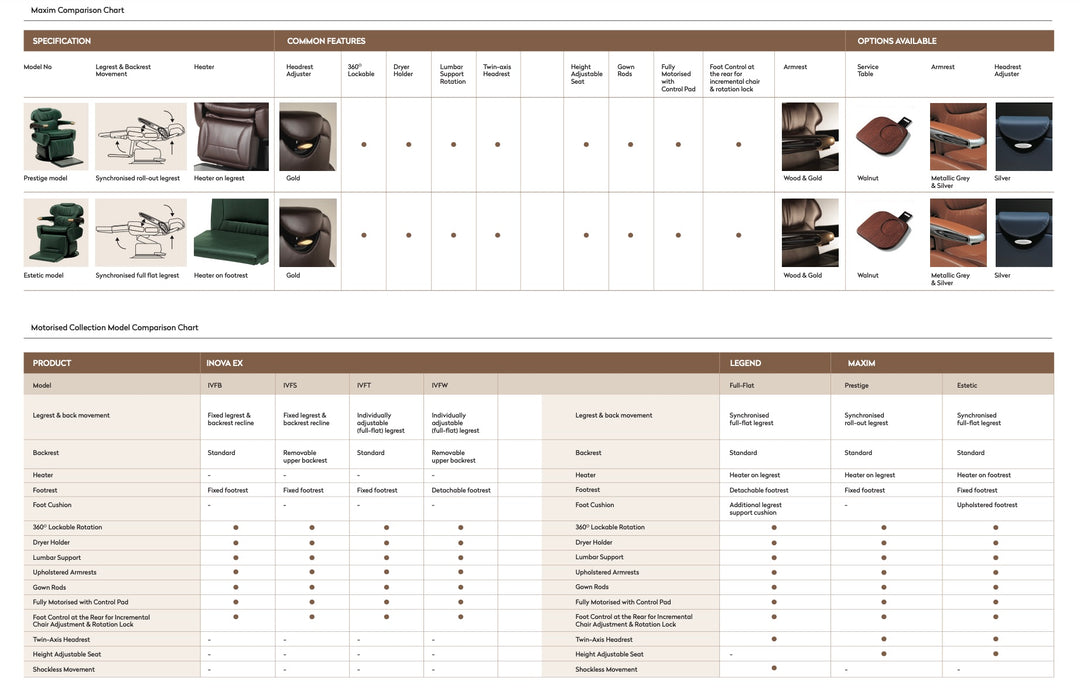
Task: Select the OPTIONS AVAILABLE header band
Action: (x=950, y=41)
